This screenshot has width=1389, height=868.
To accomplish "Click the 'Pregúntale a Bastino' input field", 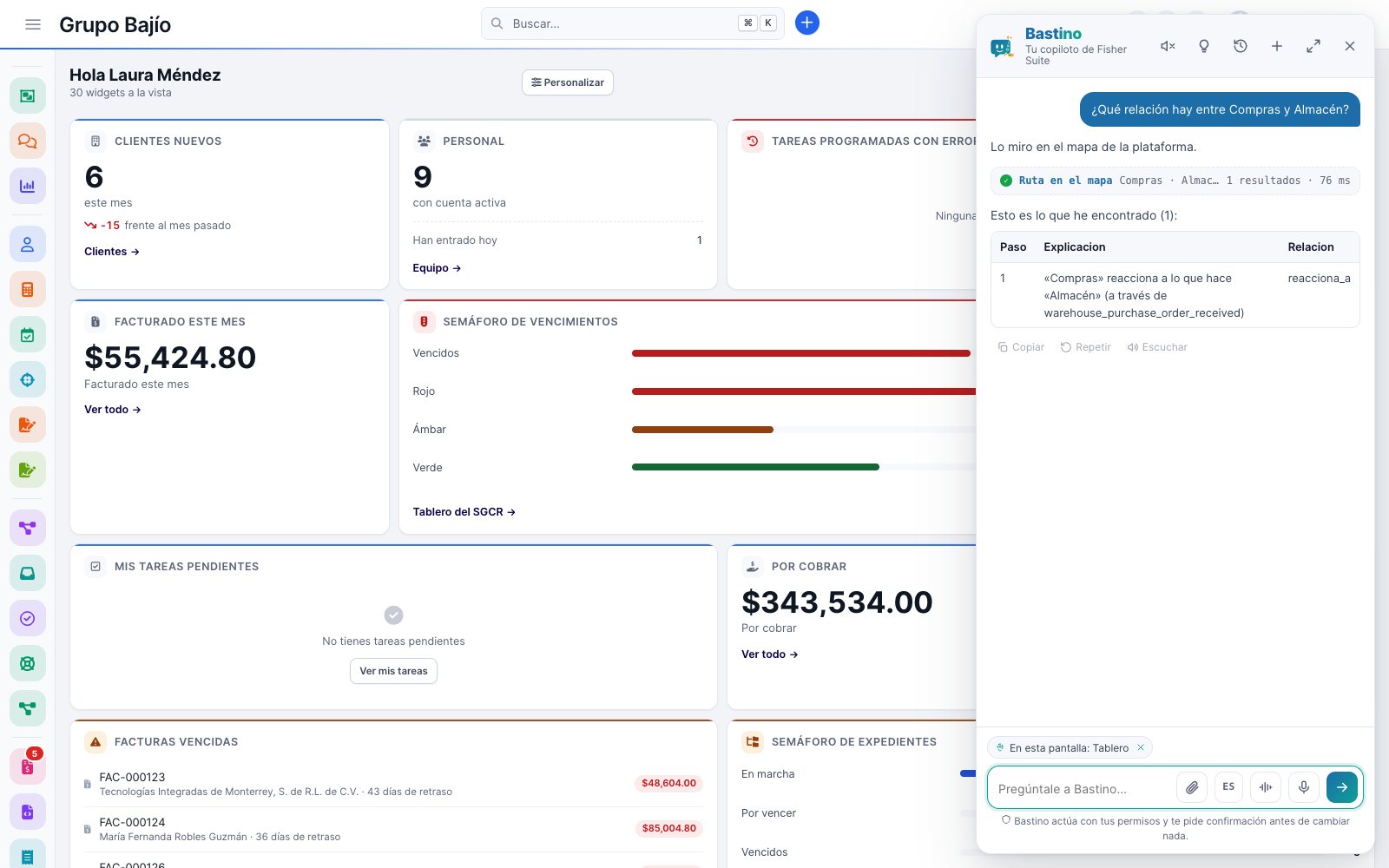I will (x=1080, y=788).
